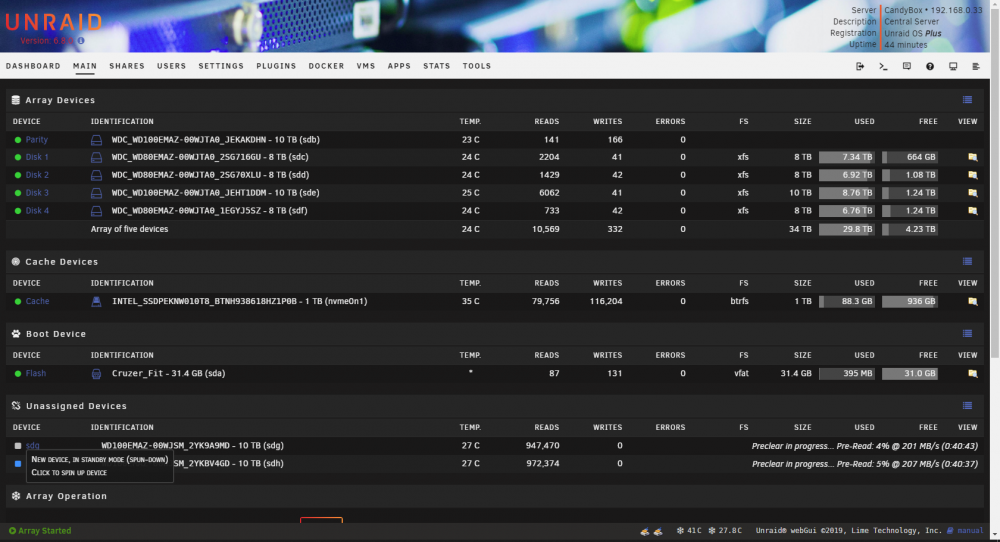1000x542 pixels.
Task: Click the blue spin-up square for sdh
Action: (x=18, y=464)
